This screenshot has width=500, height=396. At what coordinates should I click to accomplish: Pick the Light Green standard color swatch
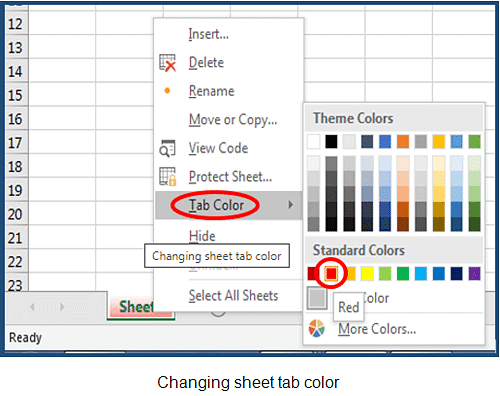pyautogui.click(x=385, y=274)
